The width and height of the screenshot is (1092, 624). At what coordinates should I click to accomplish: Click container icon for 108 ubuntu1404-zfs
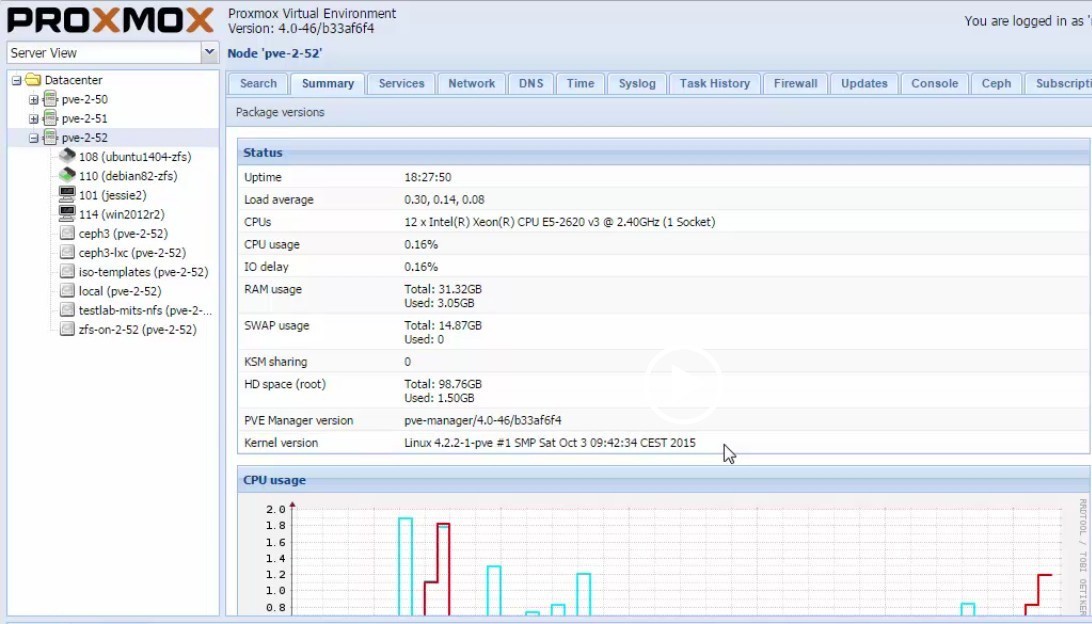pos(67,156)
